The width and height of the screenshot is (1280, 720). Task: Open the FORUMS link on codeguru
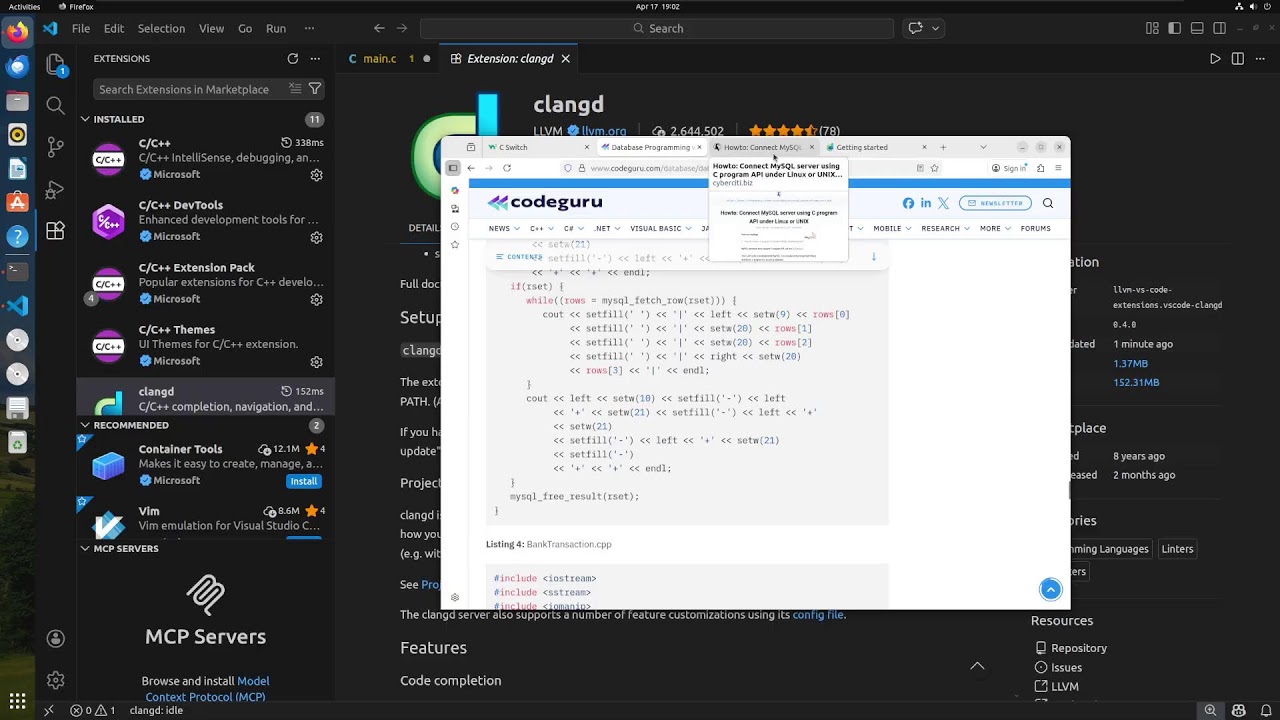(x=1035, y=228)
